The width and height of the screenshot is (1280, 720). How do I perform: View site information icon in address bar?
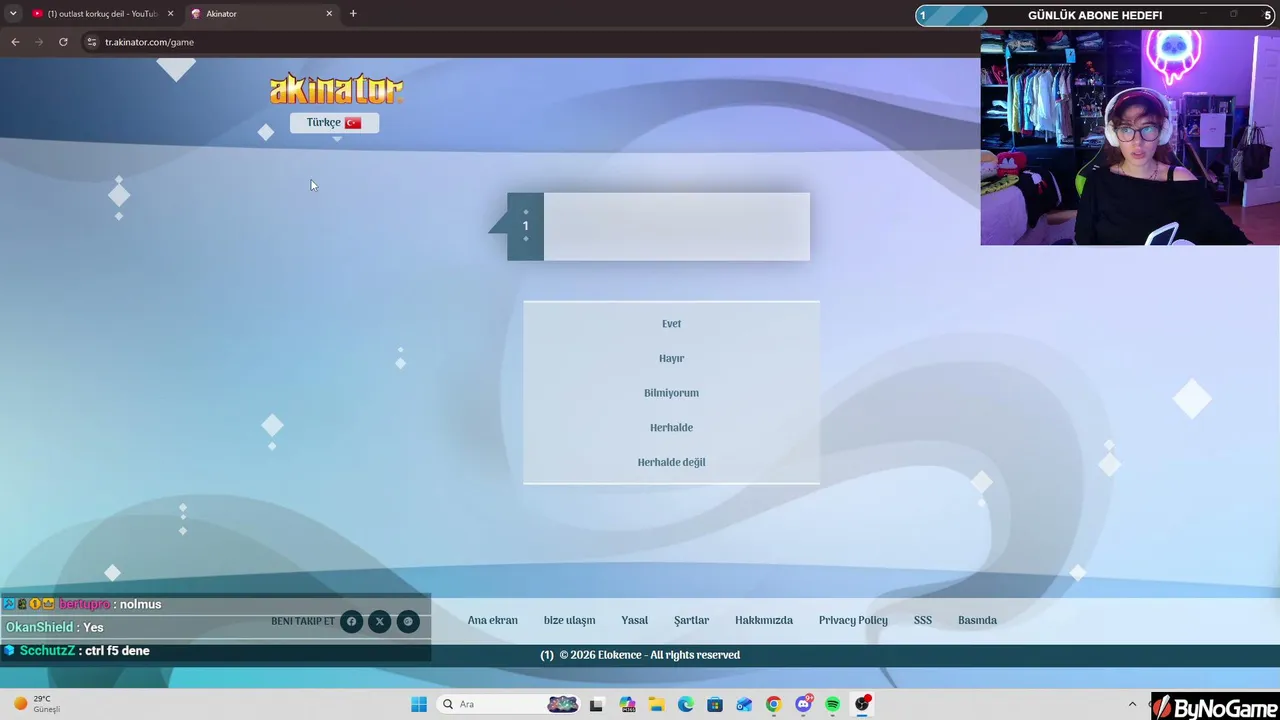tap(91, 42)
